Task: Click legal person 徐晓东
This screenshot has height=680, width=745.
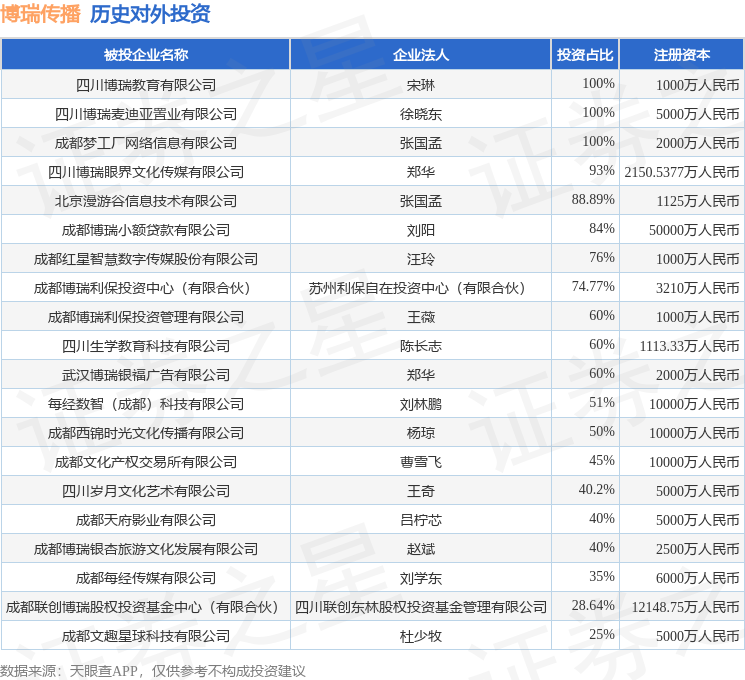Action: click(420, 115)
